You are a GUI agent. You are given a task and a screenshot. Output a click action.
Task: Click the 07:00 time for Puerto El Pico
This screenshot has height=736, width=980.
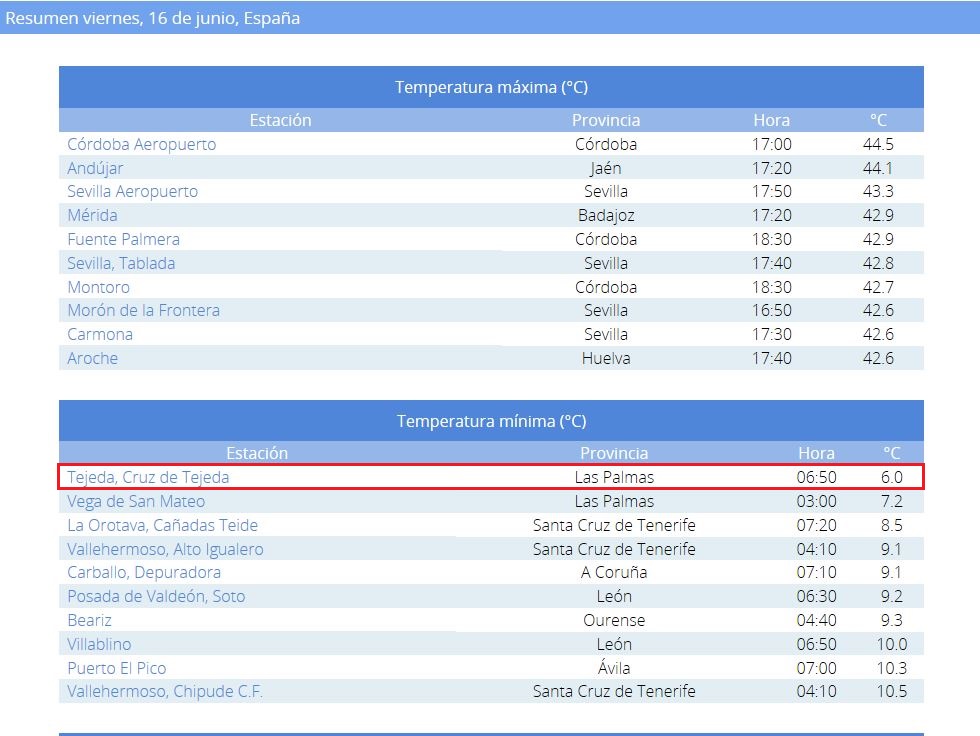point(816,668)
